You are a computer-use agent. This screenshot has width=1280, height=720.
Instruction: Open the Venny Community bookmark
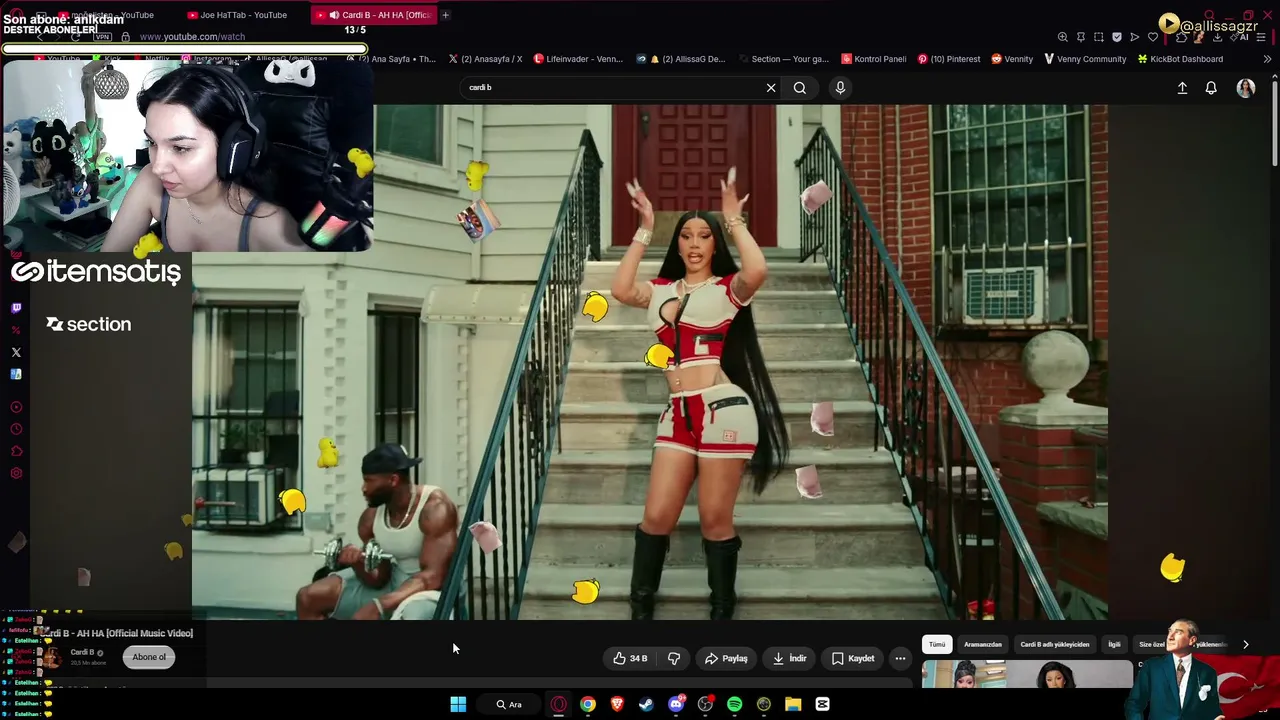click(x=1085, y=59)
